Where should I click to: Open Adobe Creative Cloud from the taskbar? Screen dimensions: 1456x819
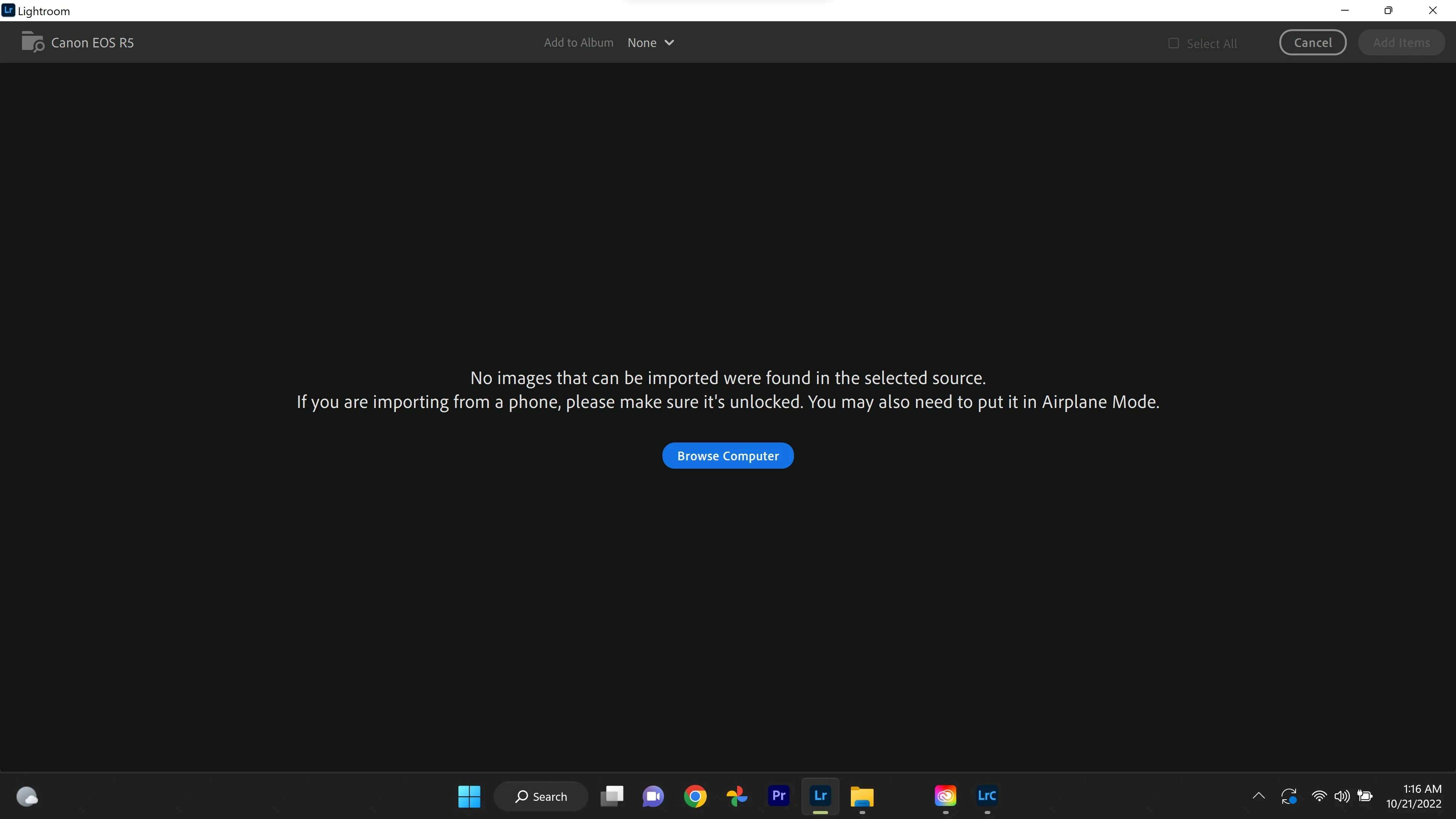[x=945, y=796]
